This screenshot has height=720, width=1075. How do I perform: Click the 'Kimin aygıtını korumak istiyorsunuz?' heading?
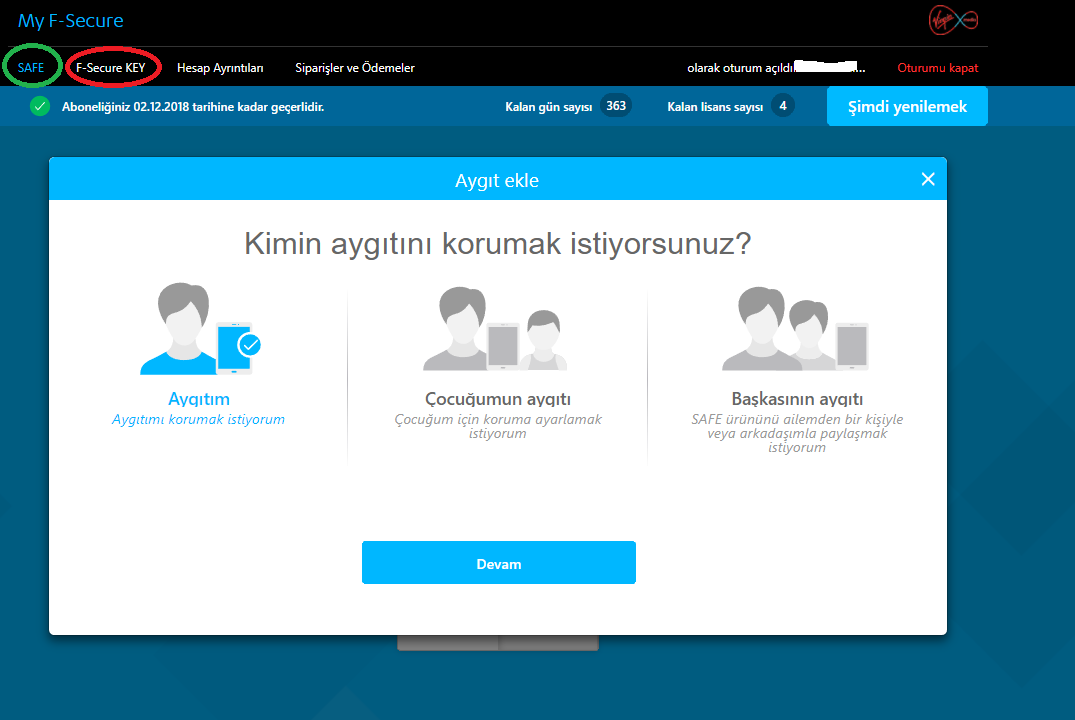pyautogui.click(x=498, y=243)
